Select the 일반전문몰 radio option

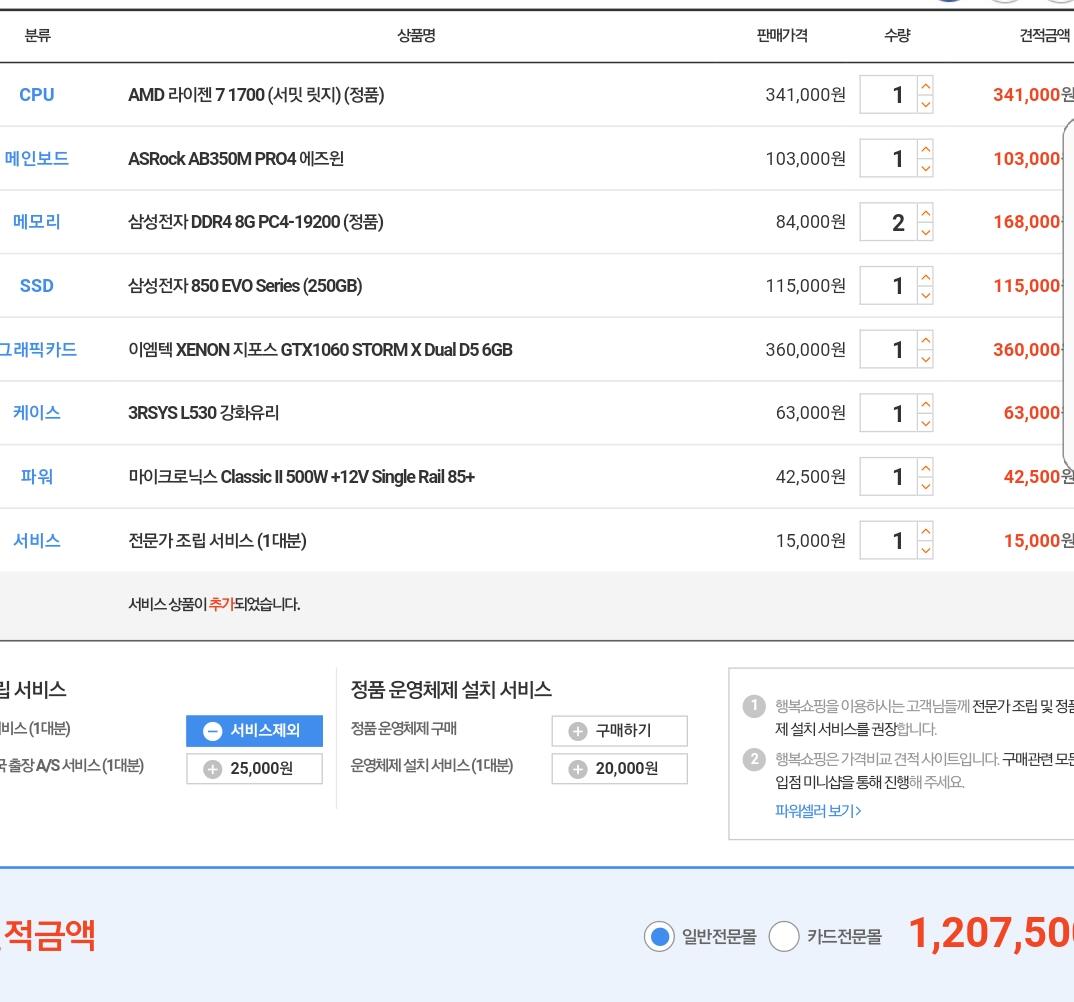[660, 936]
